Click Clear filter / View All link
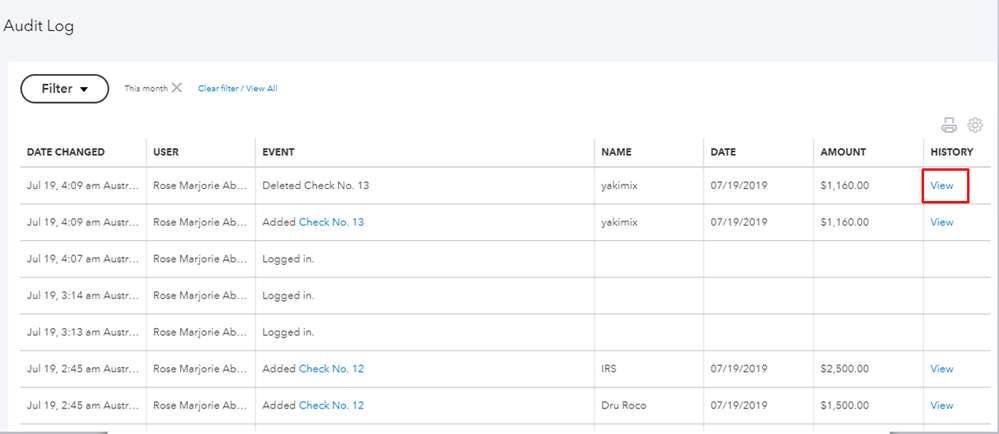This screenshot has width=999, height=434. [x=237, y=89]
